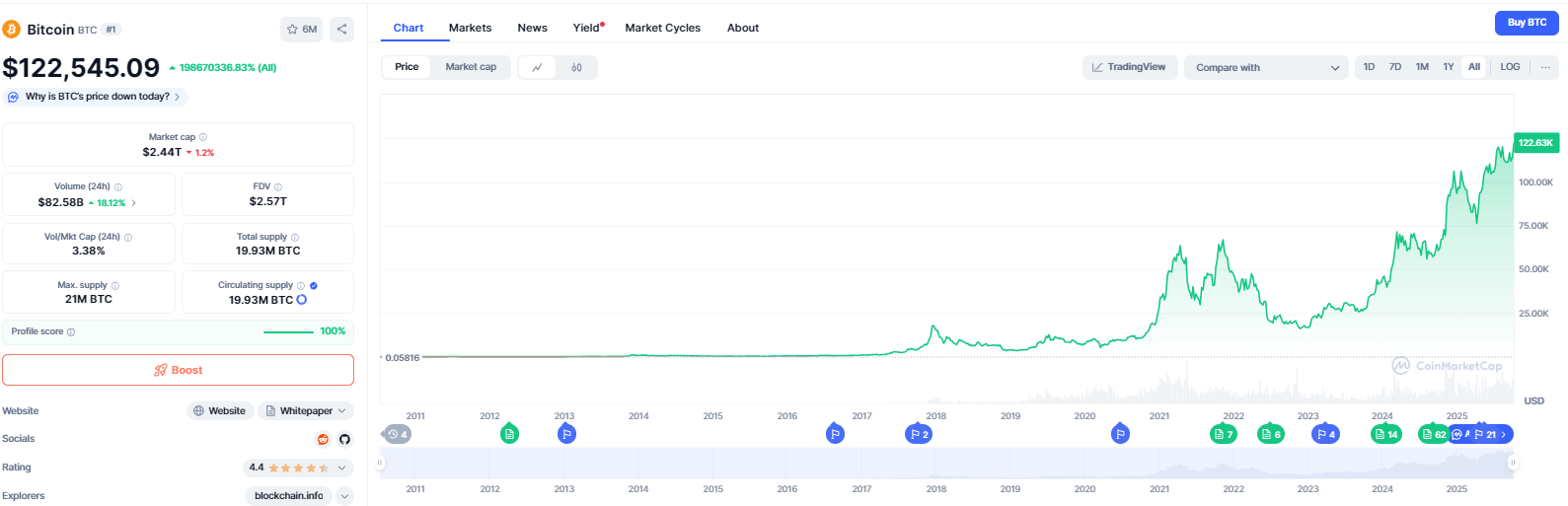Open the Compare with dropdown

tap(1267, 67)
